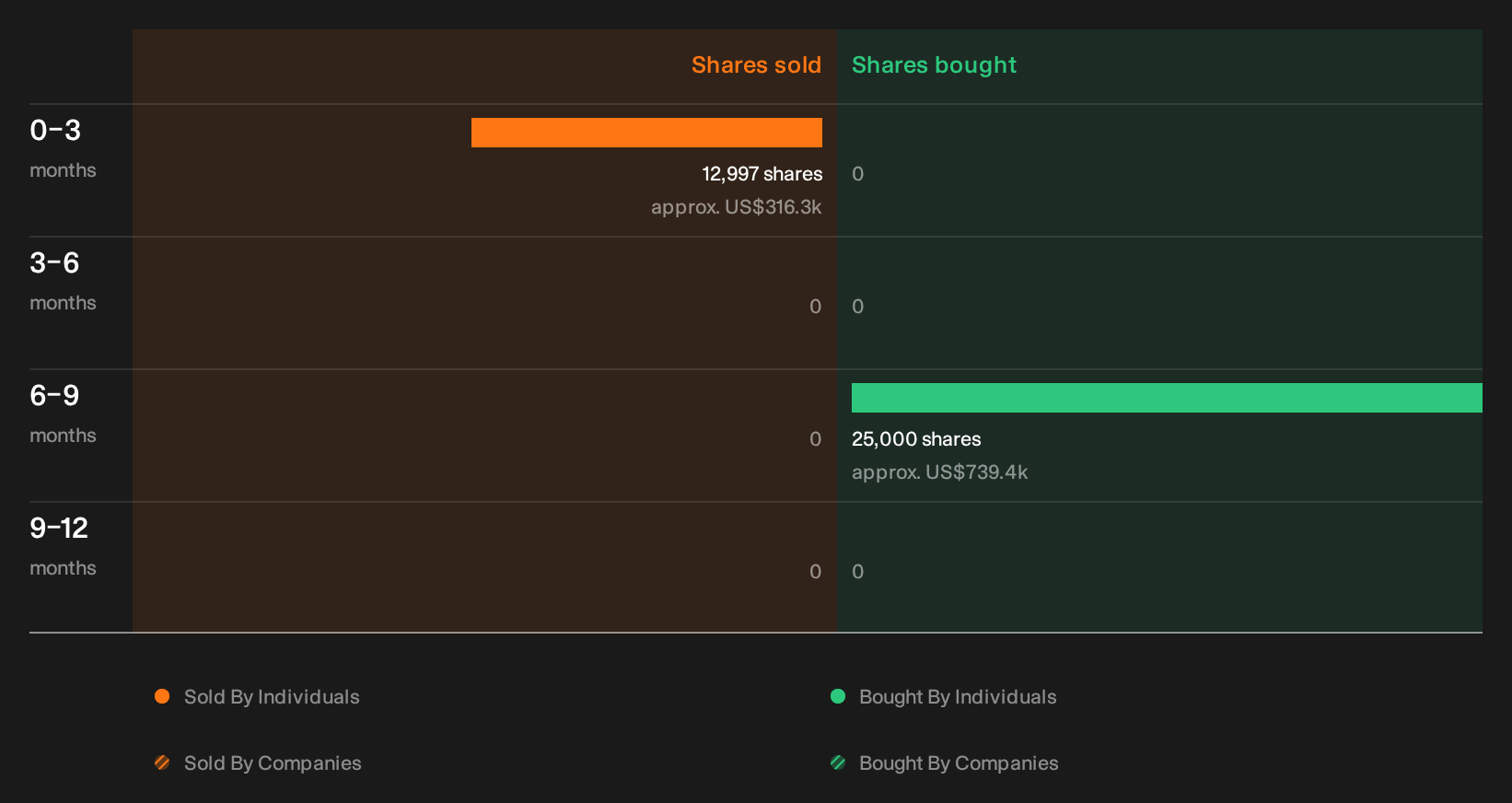Click the Sold By Companies legend label
The image size is (1512, 803).
click(273, 763)
